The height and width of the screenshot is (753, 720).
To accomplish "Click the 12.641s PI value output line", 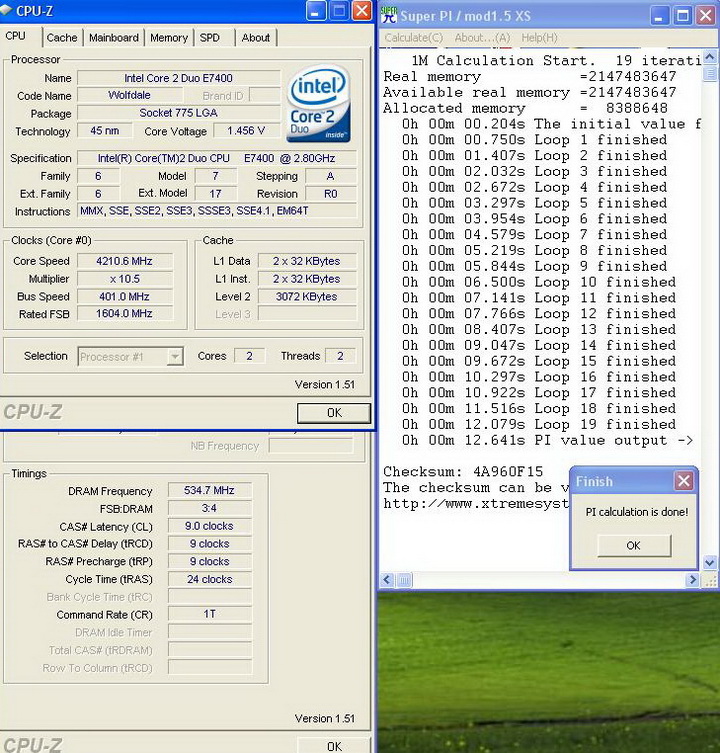I will tap(548, 440).
